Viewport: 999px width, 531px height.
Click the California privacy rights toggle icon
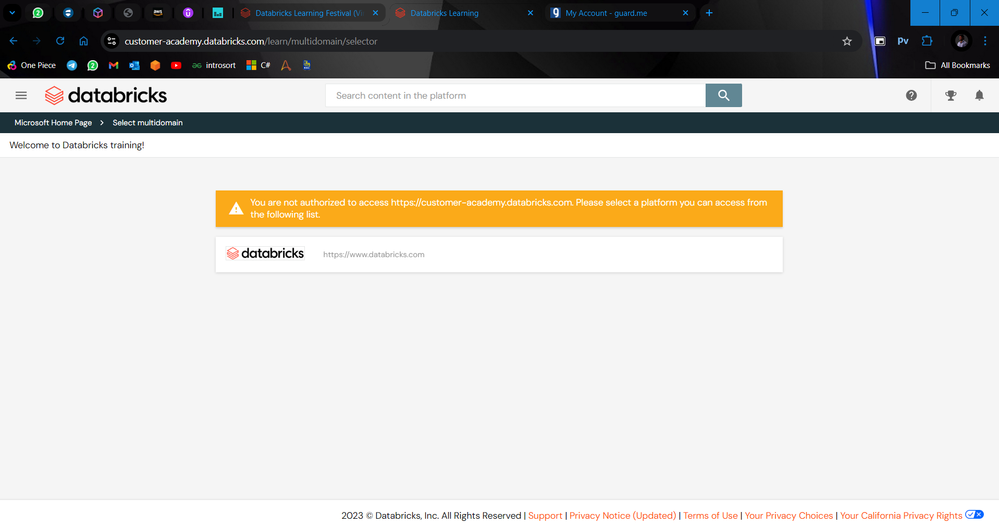pos(974,514)
